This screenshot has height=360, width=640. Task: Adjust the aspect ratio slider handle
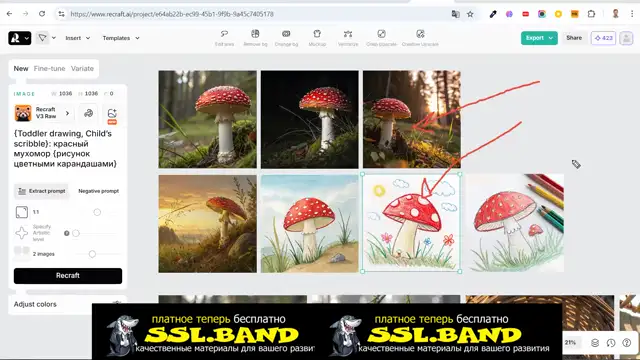[x=97, y=212]
